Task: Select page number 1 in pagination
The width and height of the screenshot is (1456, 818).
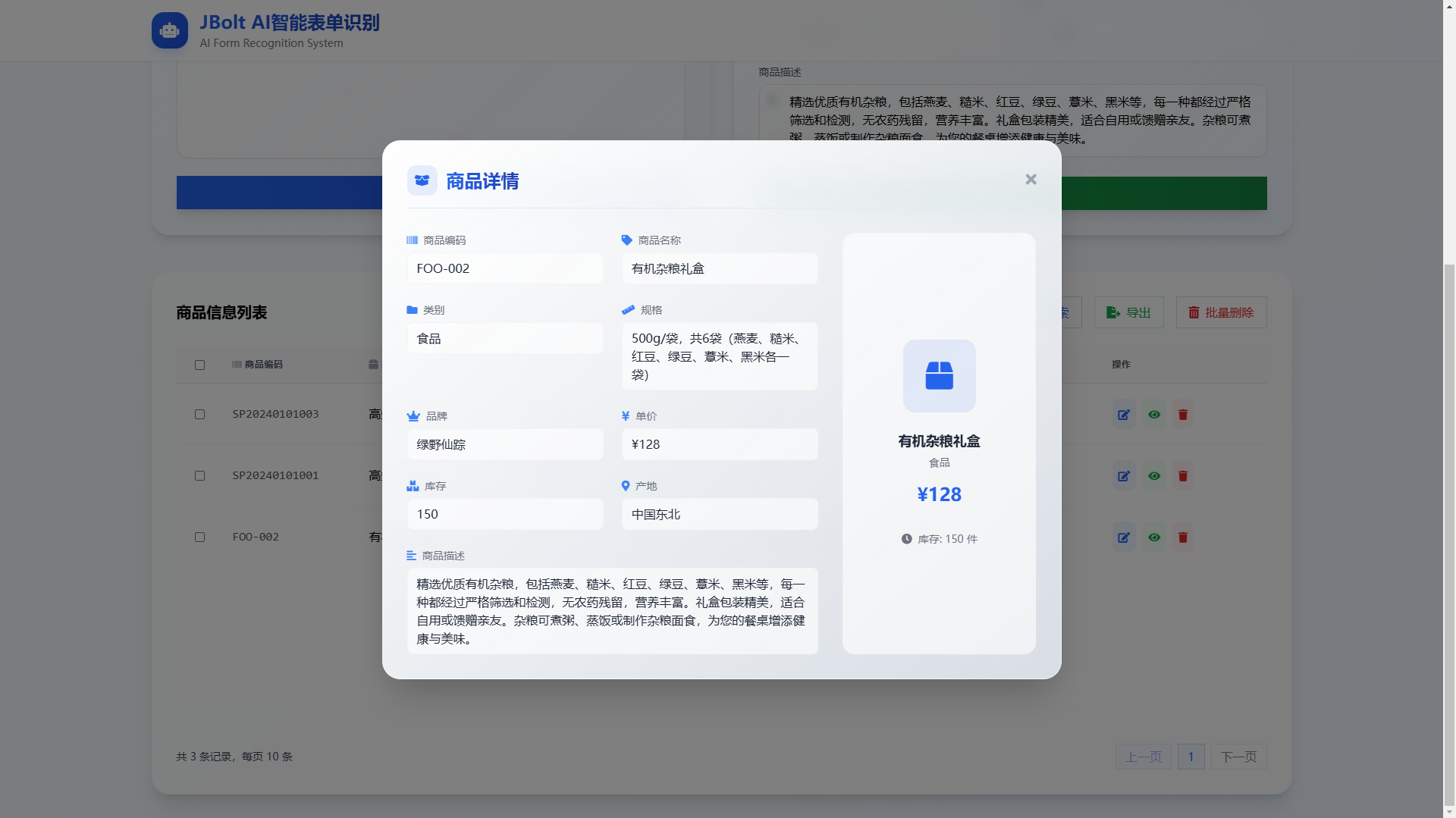Action: (1191, 757)
